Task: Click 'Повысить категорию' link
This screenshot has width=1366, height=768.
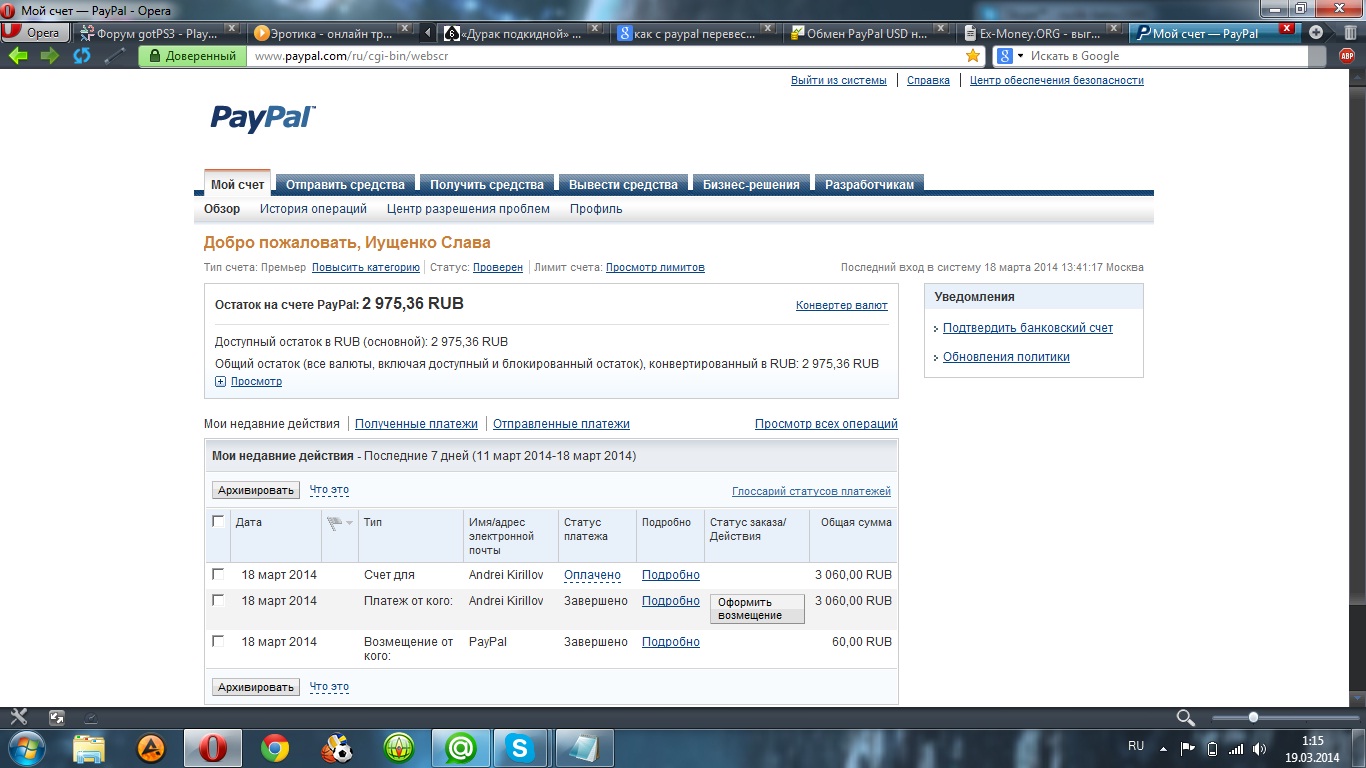Action: (366, 267)
